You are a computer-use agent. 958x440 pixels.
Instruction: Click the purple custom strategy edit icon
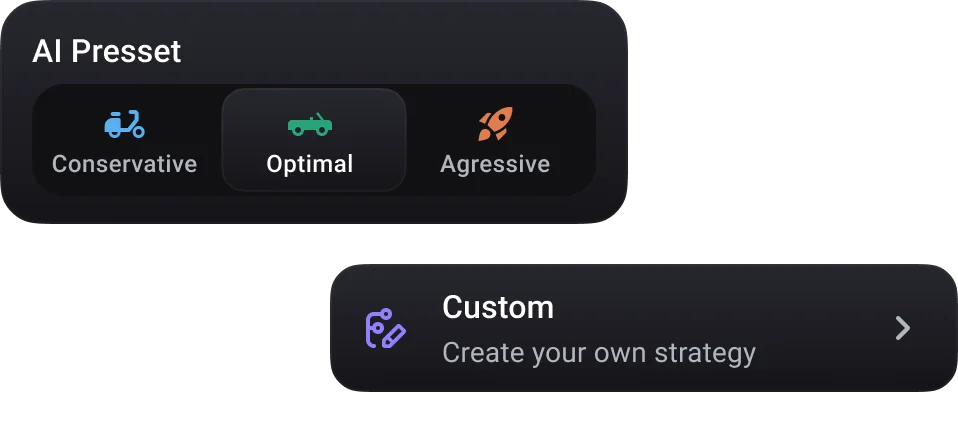point(385,328)
